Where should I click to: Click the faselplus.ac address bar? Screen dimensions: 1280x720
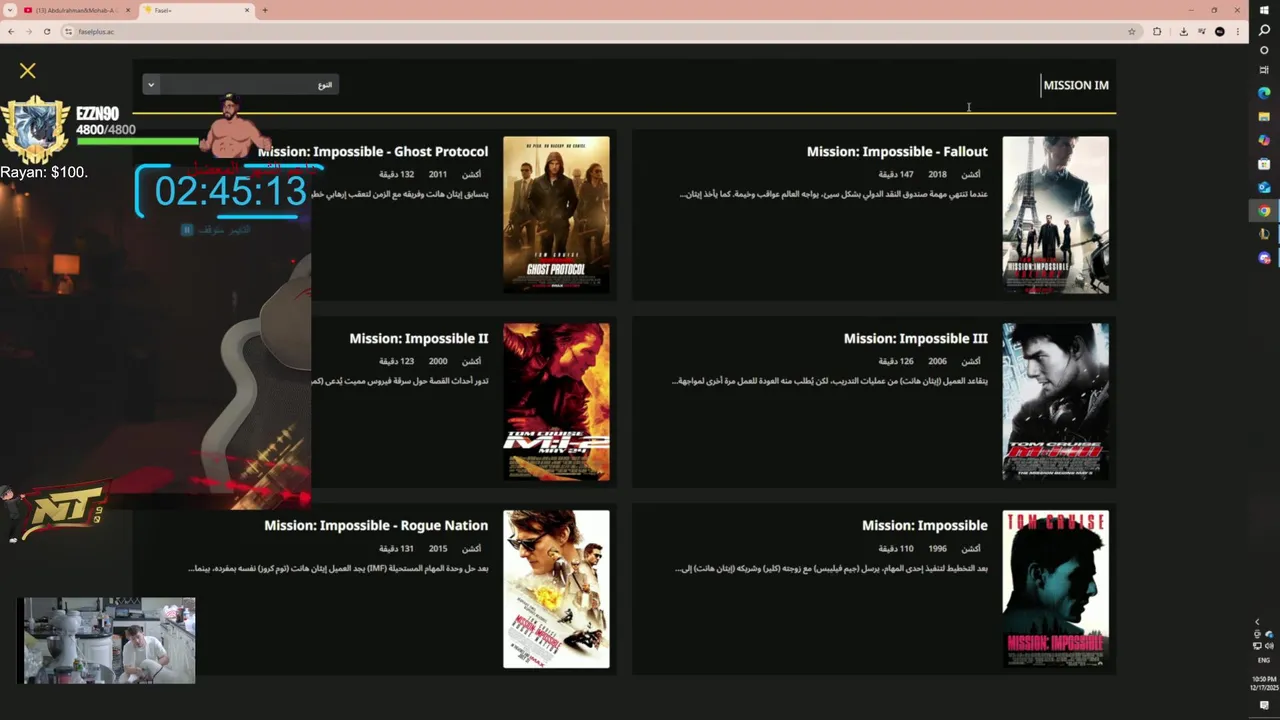click(x=600, y=31)
